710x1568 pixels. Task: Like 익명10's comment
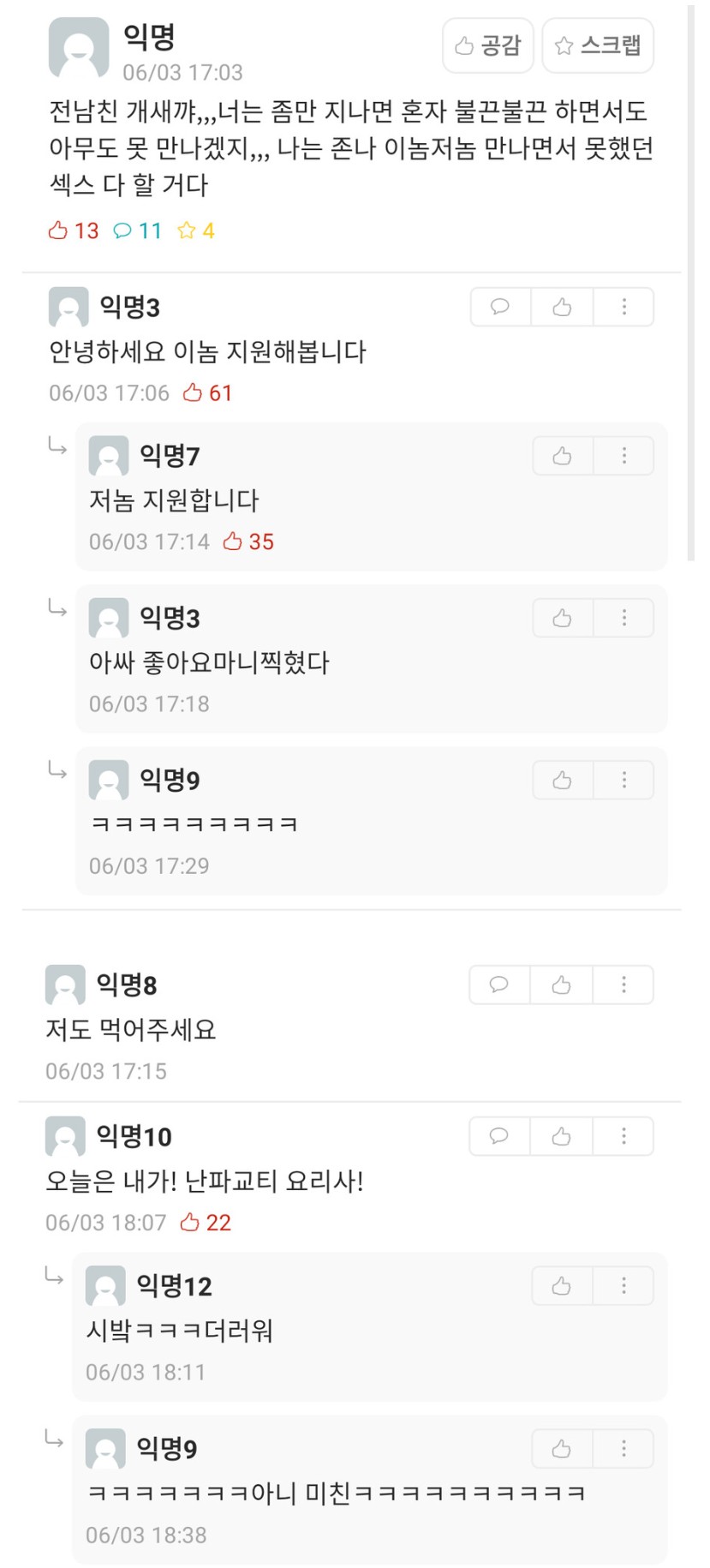[x=561, y=1136]
